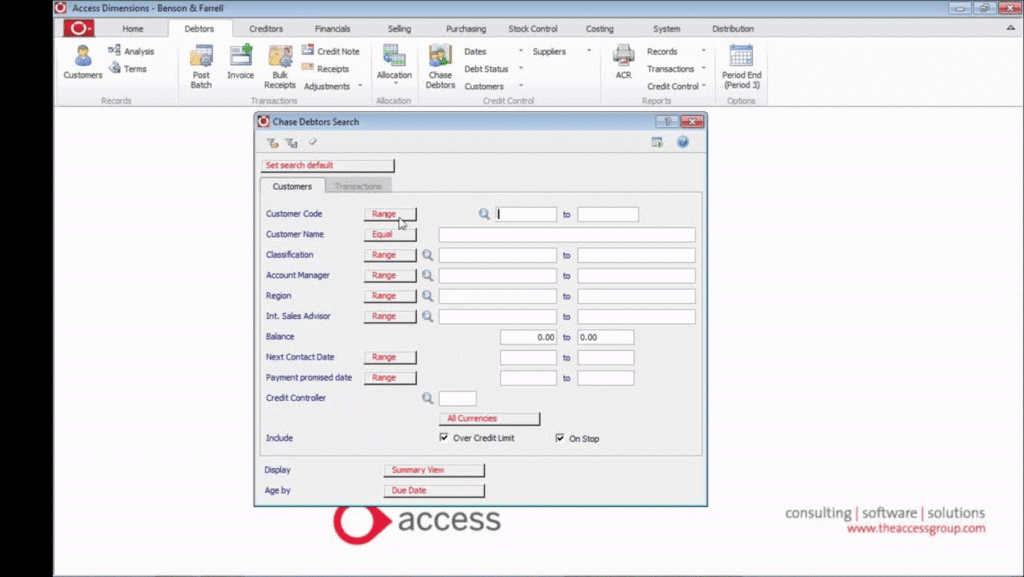
Task: Open the Transactions tab in dialog
Action: [x=358, y=186]
